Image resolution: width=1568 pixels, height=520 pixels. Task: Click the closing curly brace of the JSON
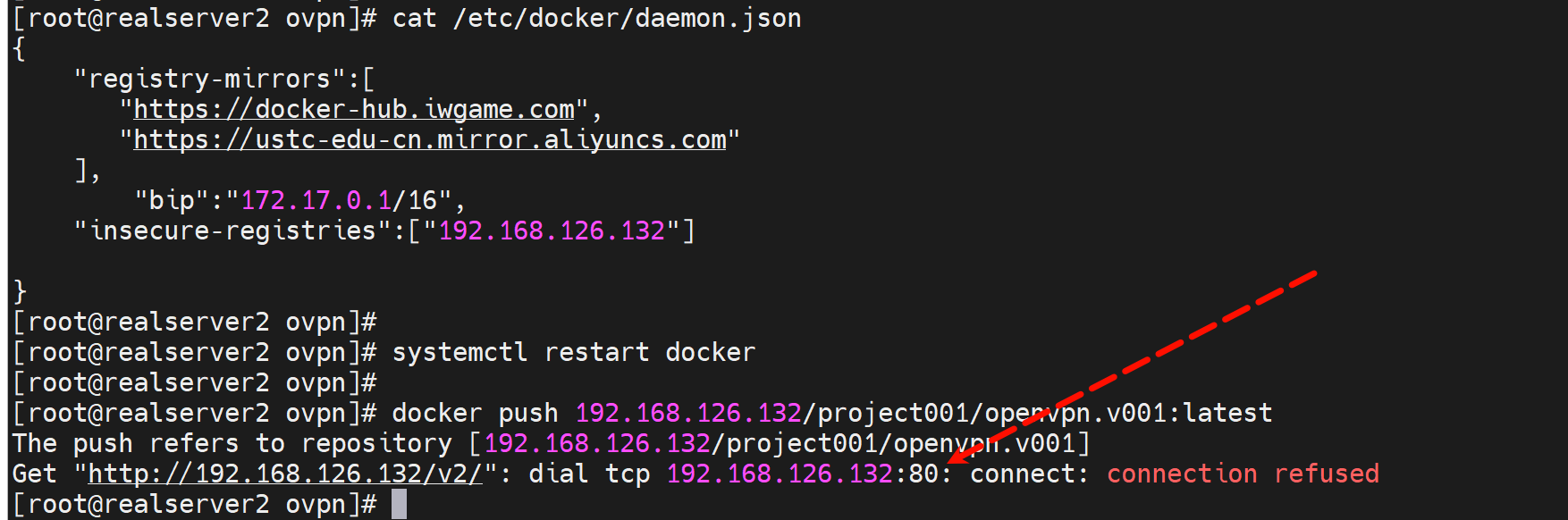19,291
